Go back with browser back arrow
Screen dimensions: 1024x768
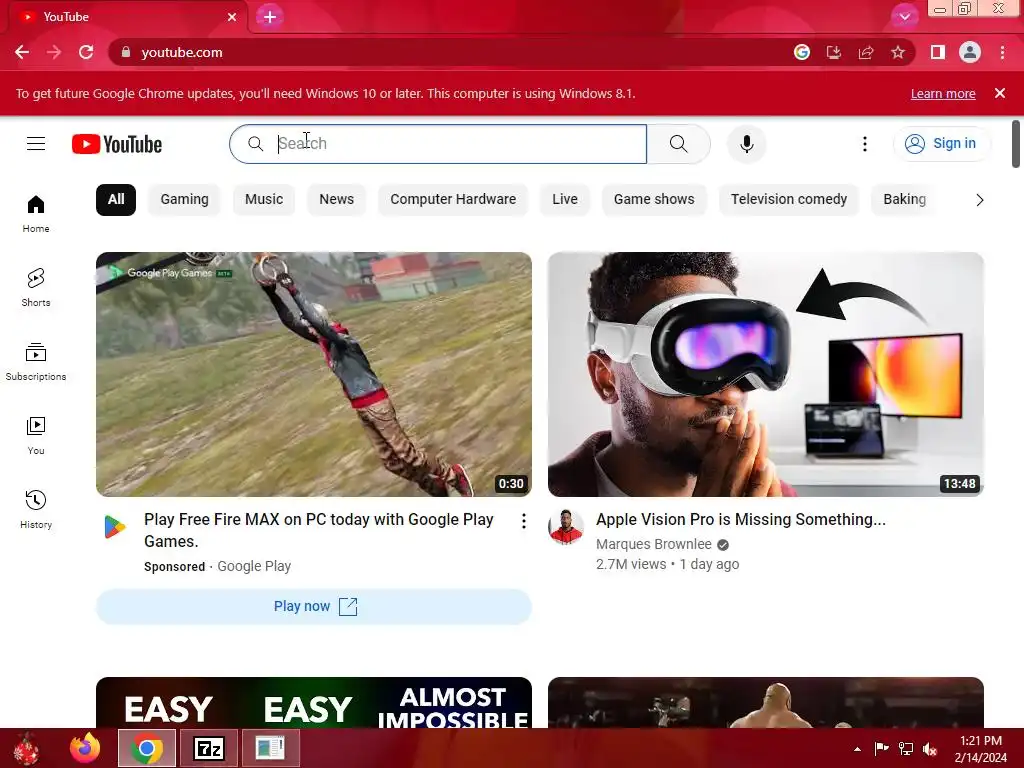22,52
